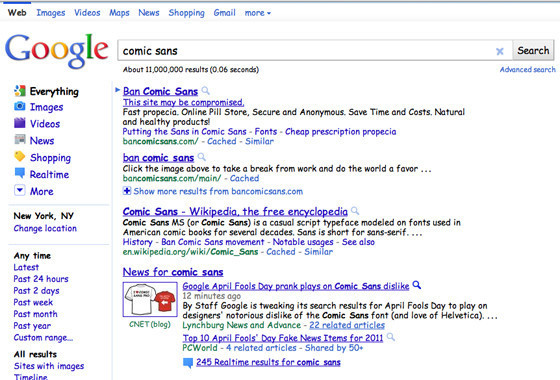Viewport: 560px width, 380px height.
Task: Filter results to Past 2 days
Action: pyautogui.click(x=36, y=291)
